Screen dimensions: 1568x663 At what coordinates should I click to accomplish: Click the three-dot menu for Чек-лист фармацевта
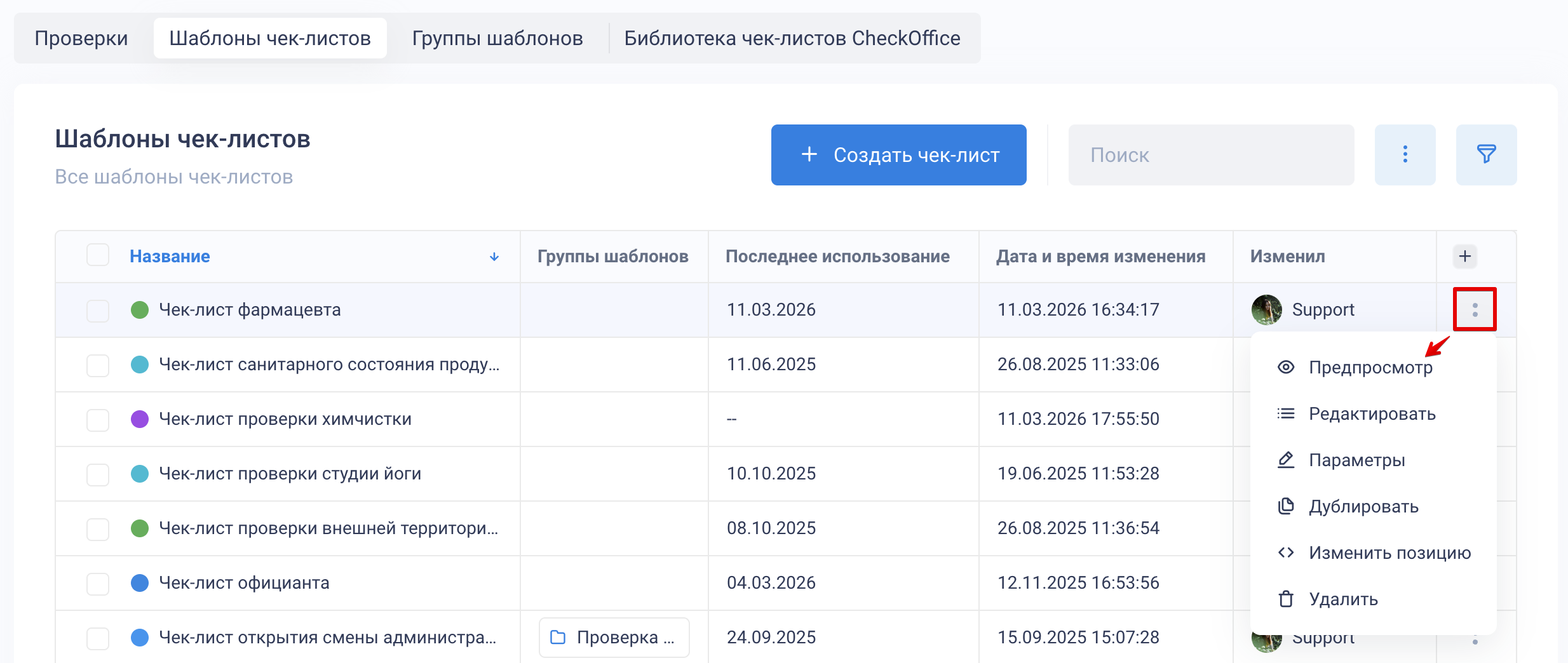pos(1475,310)
